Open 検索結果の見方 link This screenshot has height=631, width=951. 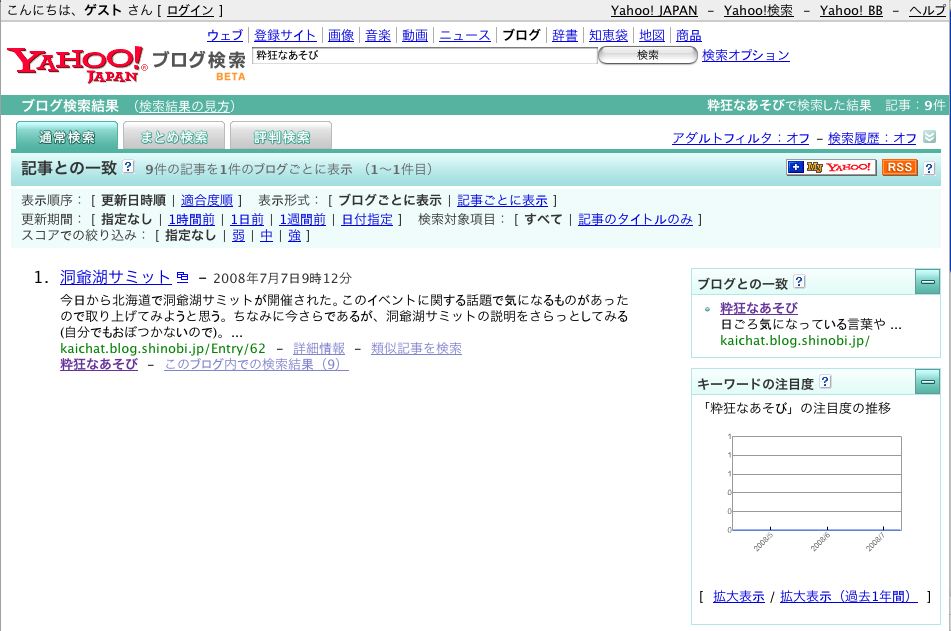184,106
